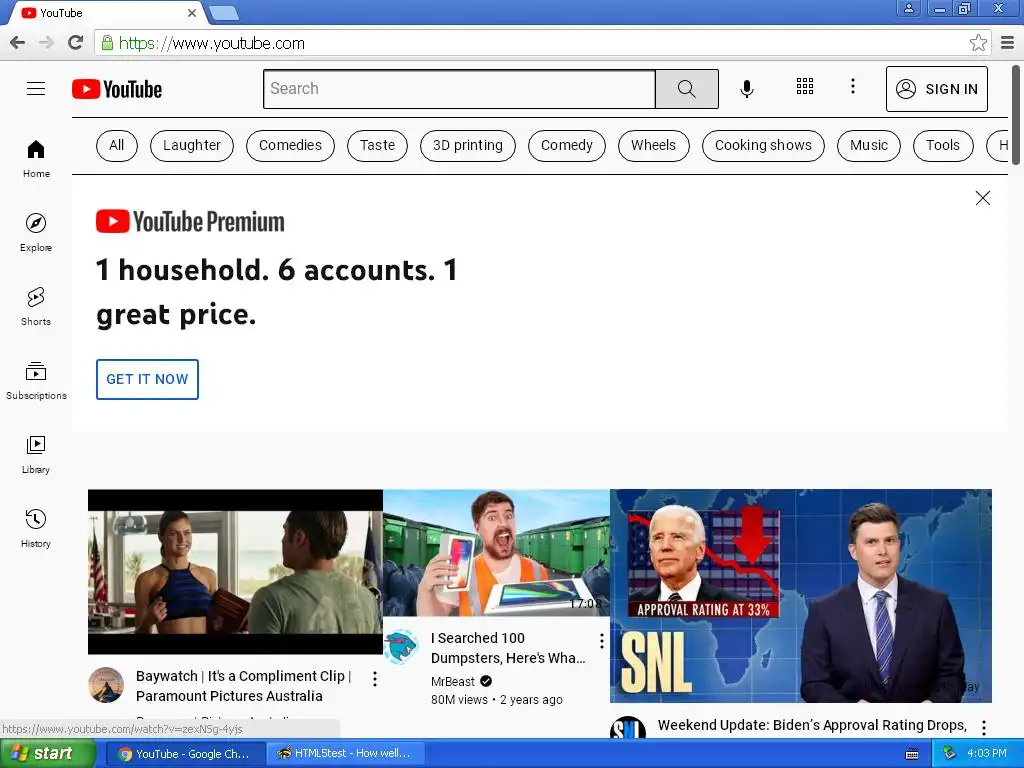Click the 80M views text under MrBeast
The image size is (1024, 768).
pos(459,700)
